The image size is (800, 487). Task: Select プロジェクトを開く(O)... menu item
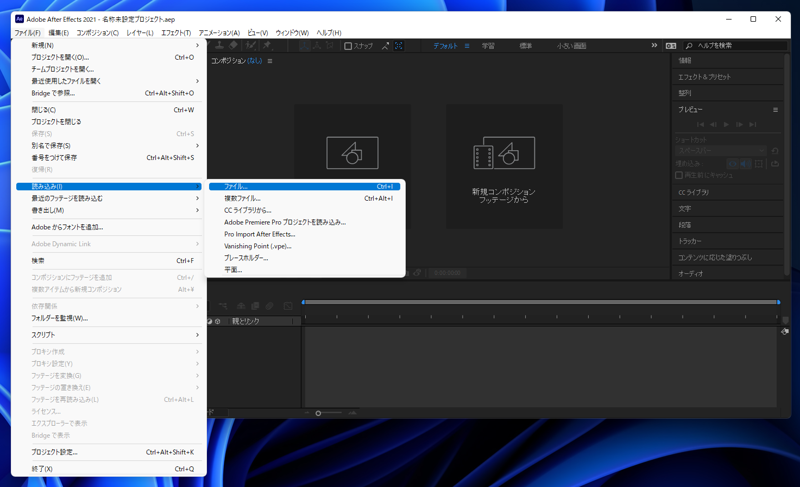click(109, 58)
